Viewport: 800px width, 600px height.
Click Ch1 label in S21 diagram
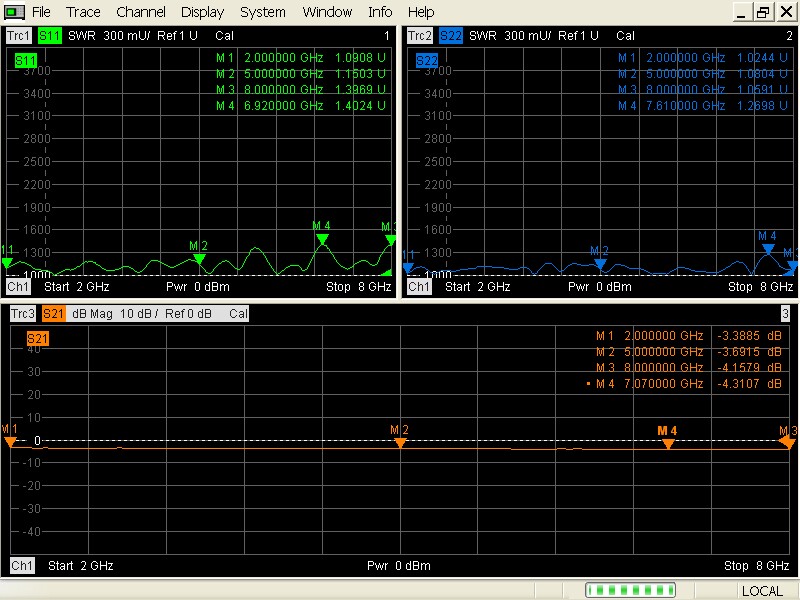(x=22, y=565)
